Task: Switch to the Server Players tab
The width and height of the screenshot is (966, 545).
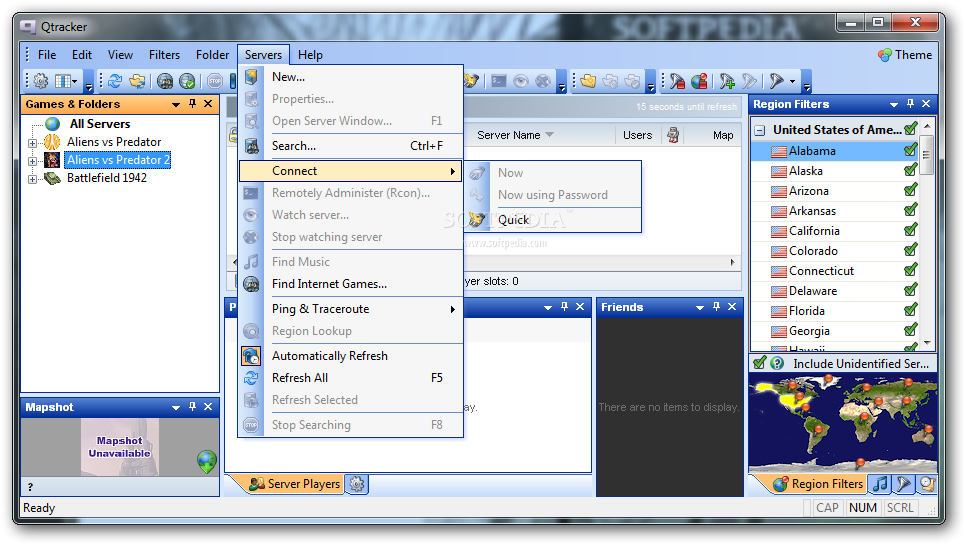Action: coord(294,484)
